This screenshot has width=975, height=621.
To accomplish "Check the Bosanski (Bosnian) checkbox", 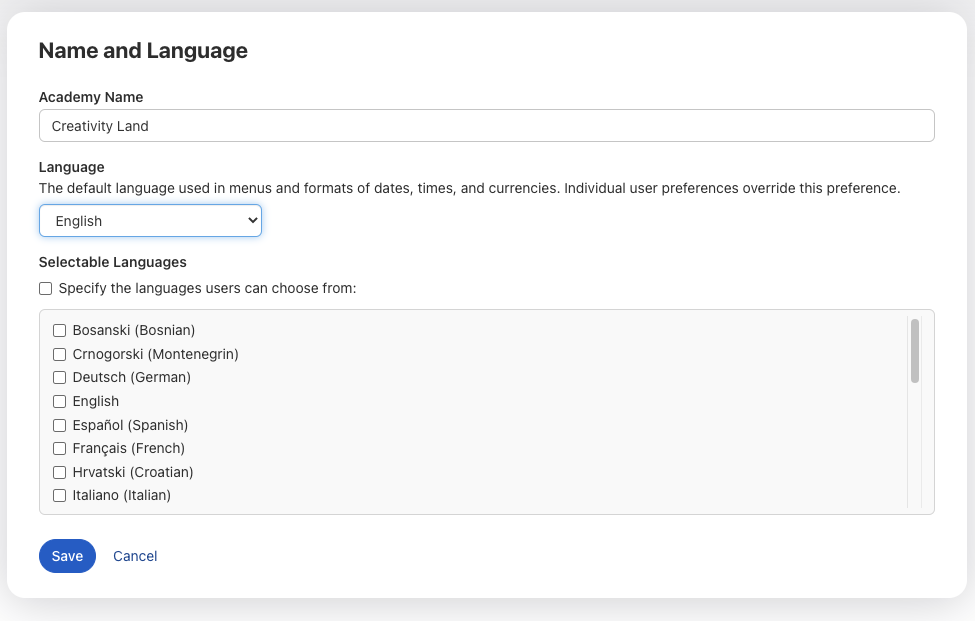I will 59,330.
